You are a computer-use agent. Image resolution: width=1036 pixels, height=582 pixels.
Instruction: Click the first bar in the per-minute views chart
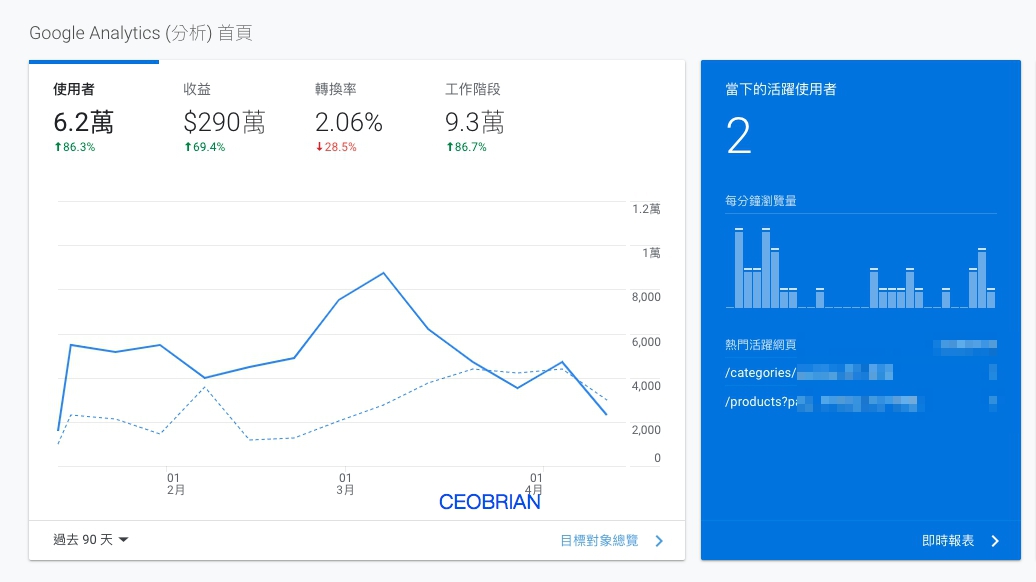click(x=739, y=268)
